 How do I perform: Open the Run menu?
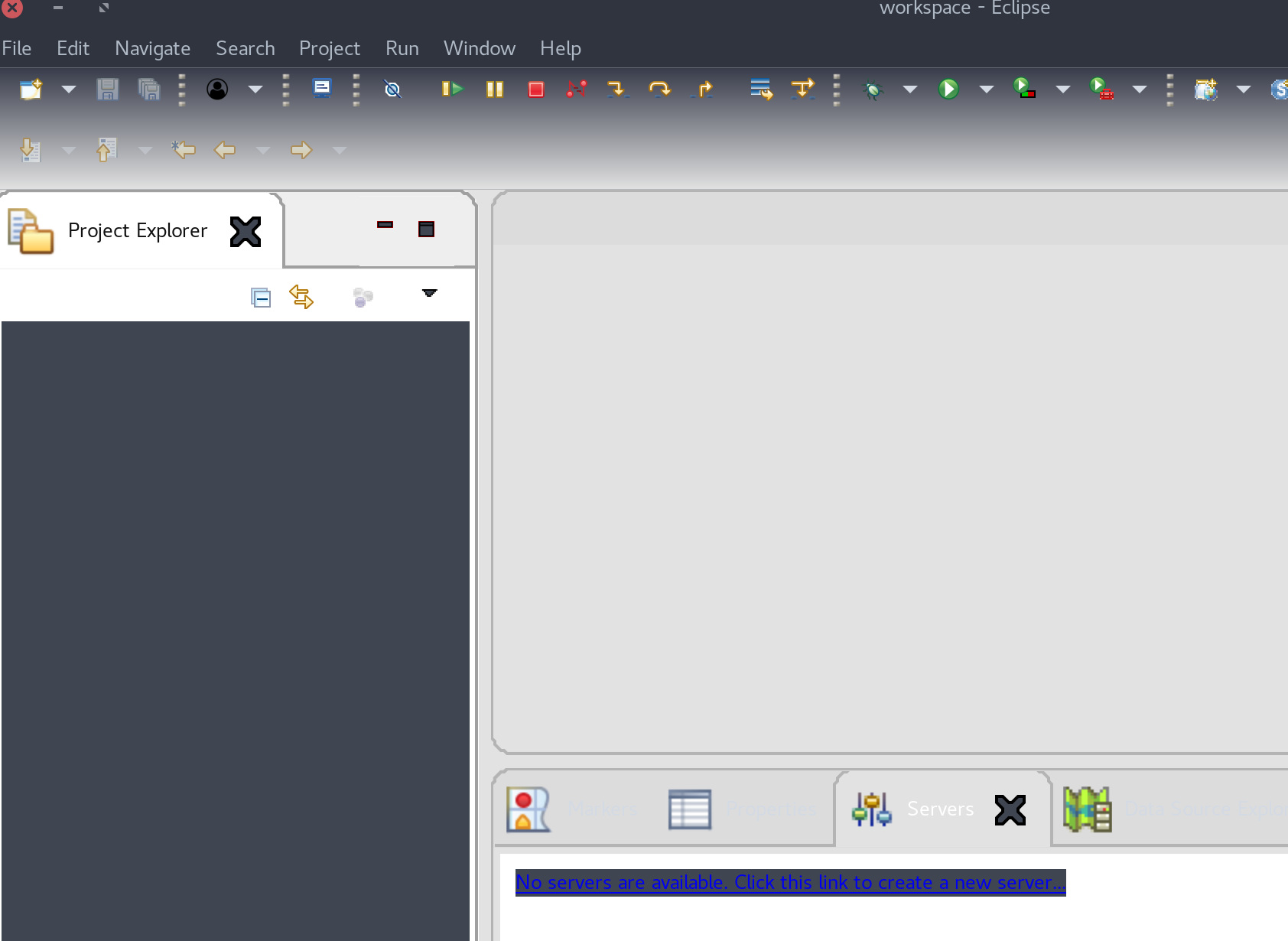[402, 48]
